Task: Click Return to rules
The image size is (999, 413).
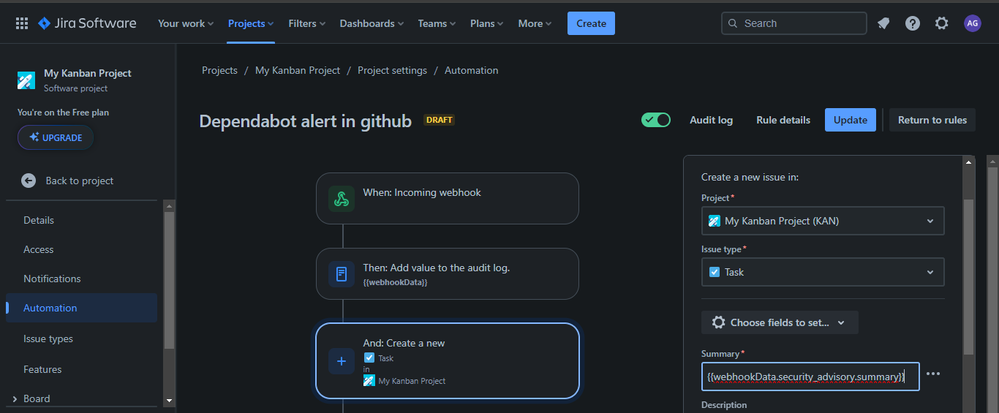Action: pos(932,120)
